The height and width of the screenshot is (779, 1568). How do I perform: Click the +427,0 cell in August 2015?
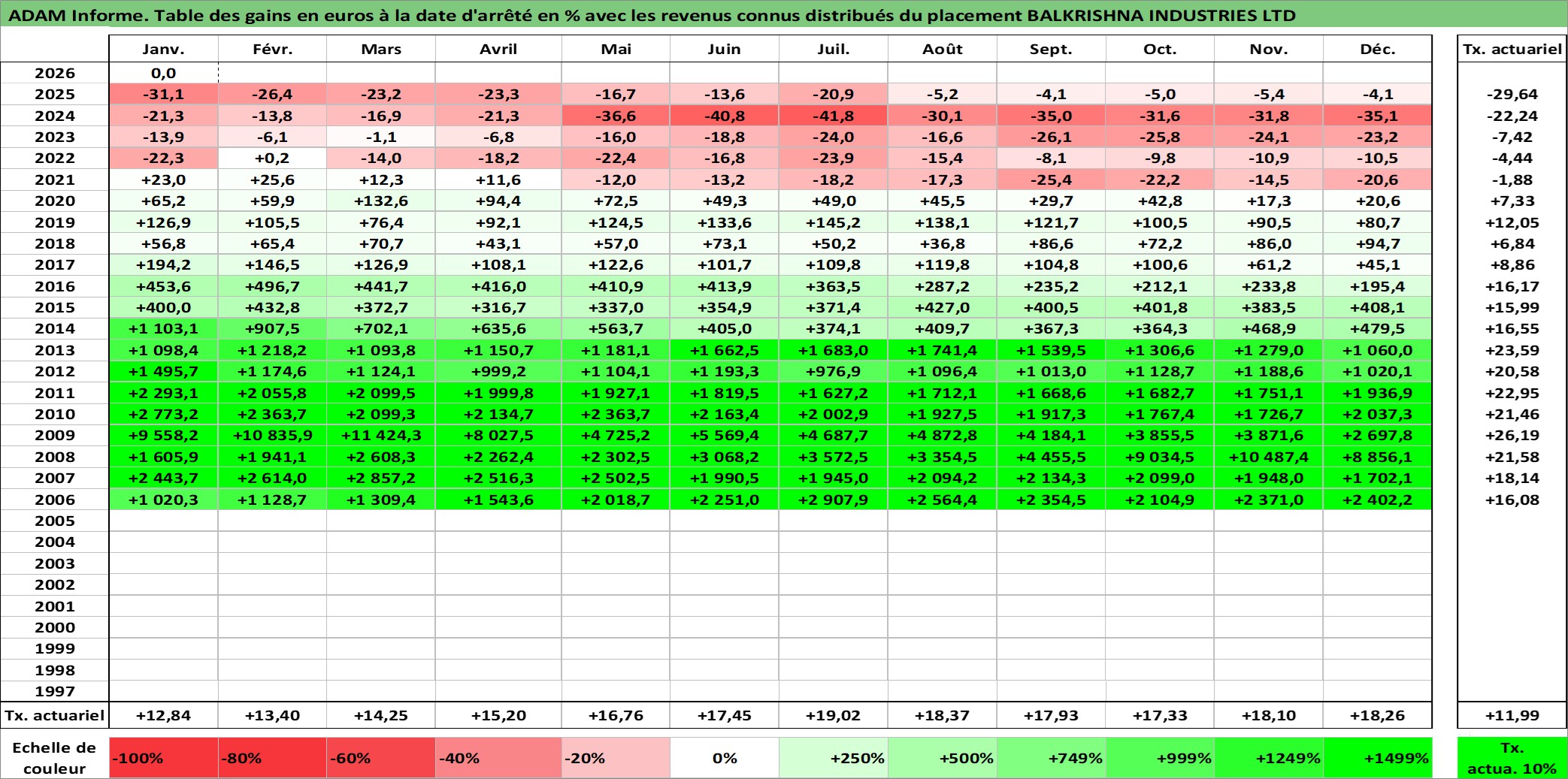pyautogui.click(x=943, y=307)
